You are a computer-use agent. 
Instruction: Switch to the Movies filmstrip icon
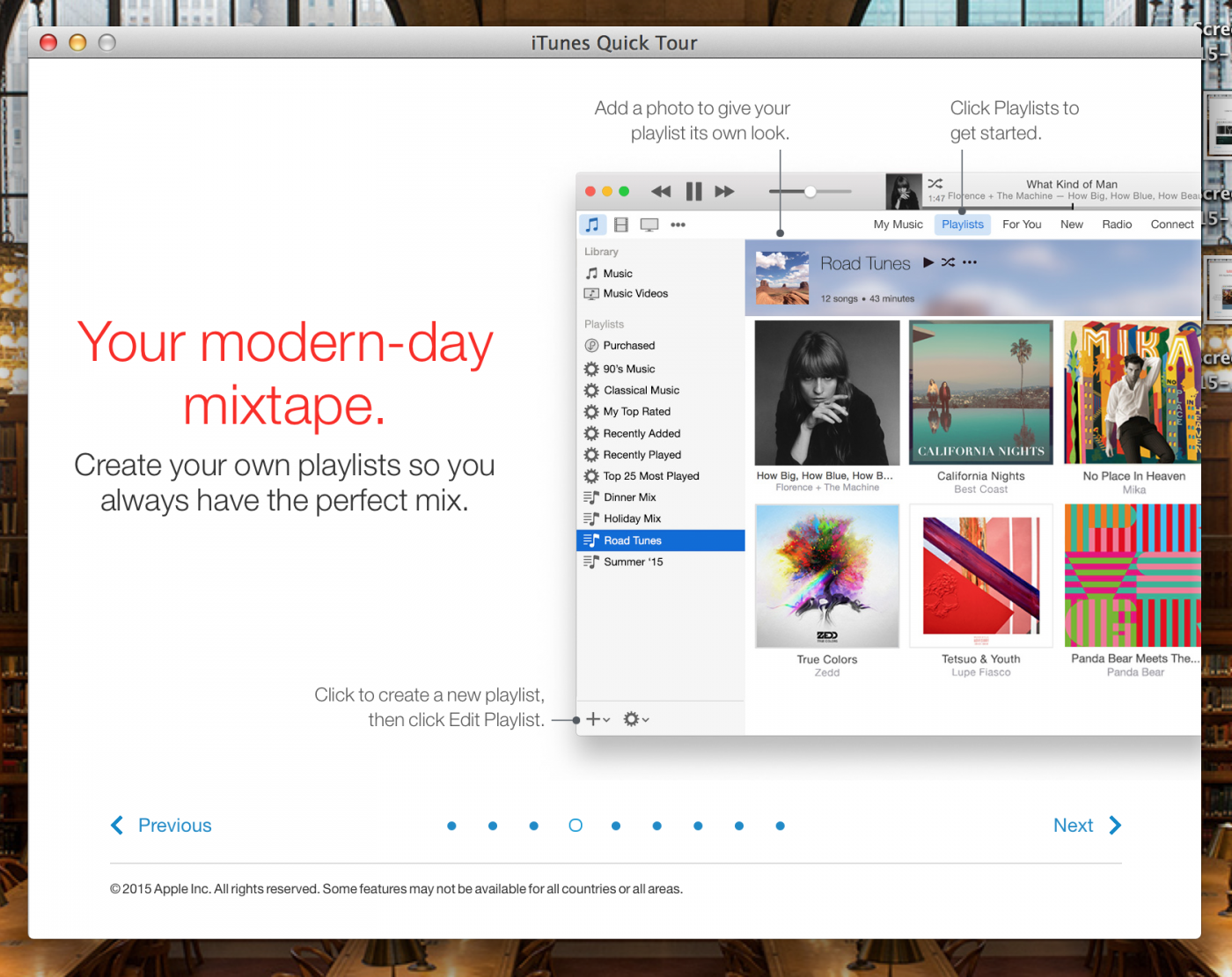(621, 225)
